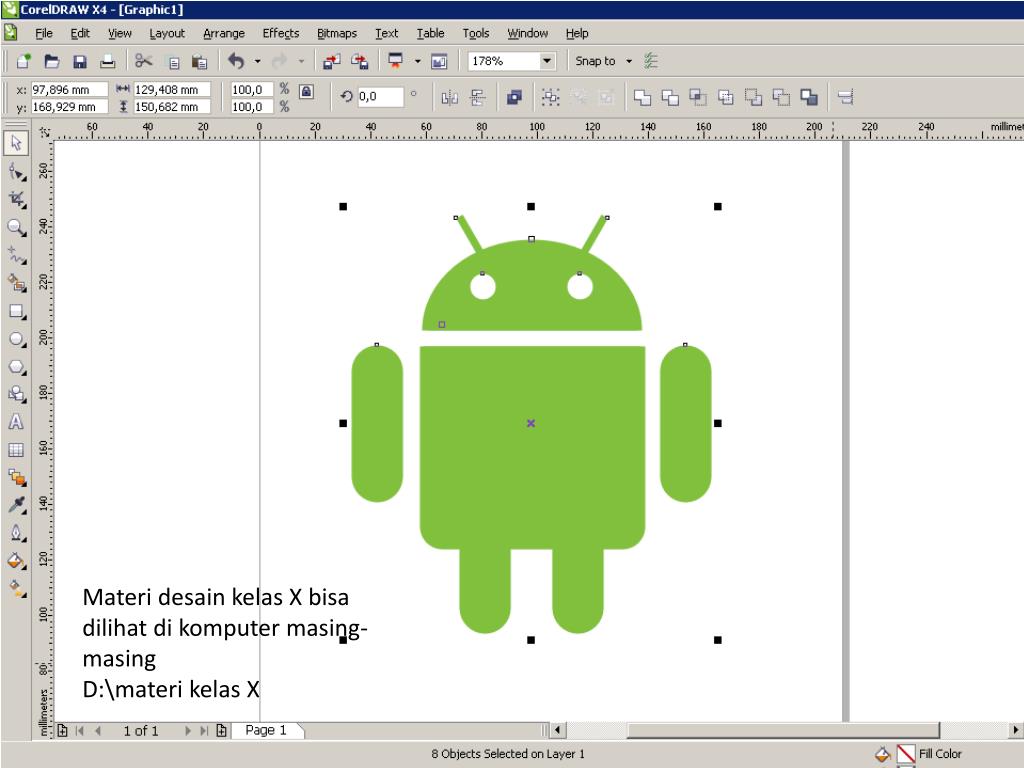
Task: Open the Arrange menu
Action: click(224, 33)
